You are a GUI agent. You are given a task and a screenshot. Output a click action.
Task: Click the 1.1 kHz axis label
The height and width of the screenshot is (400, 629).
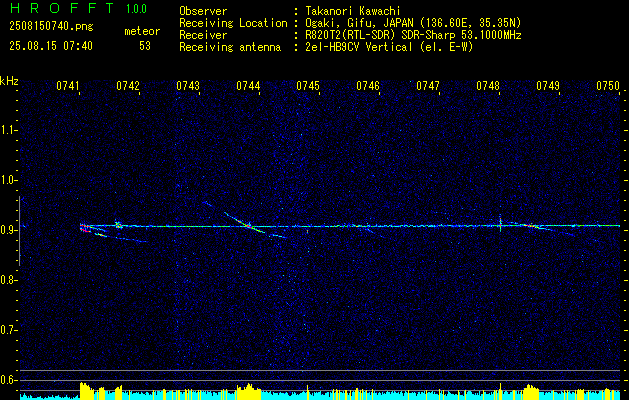pos(8,130)
